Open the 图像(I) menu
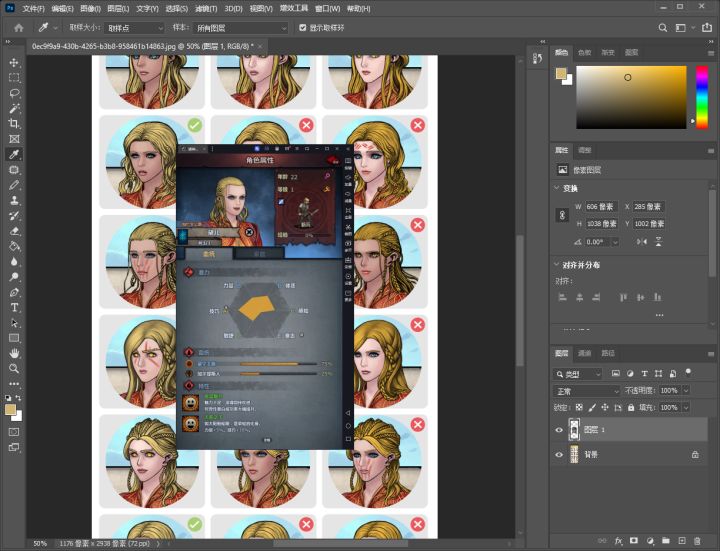Screen dimensions: 720x551 pos(90,8)
